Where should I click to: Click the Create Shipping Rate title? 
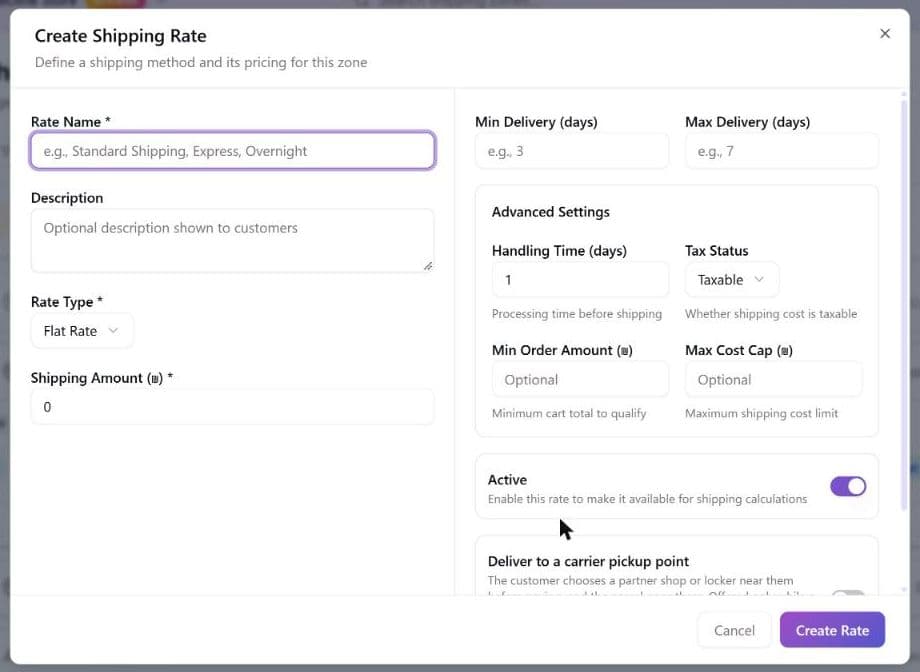pyautogui.click(x=120, y=36)
